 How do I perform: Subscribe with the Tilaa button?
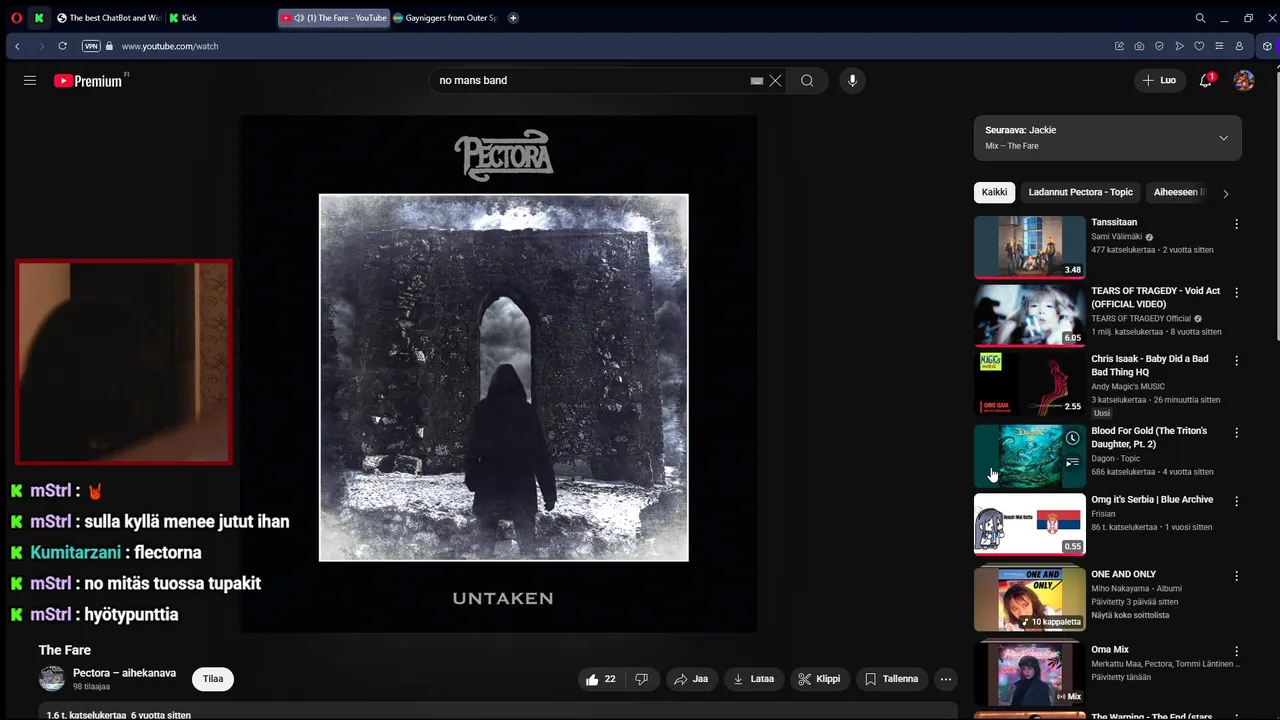[x=213, y=679]
